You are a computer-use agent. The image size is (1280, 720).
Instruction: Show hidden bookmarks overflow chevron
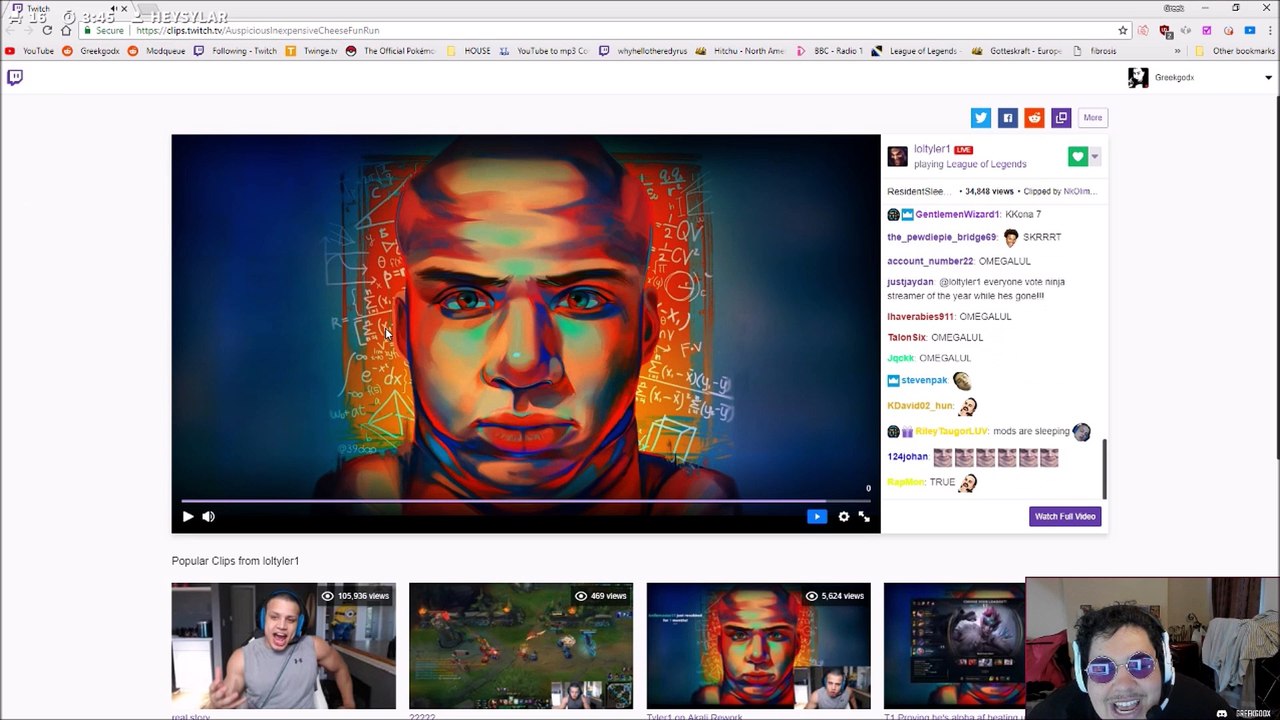tap(1178, 51)
